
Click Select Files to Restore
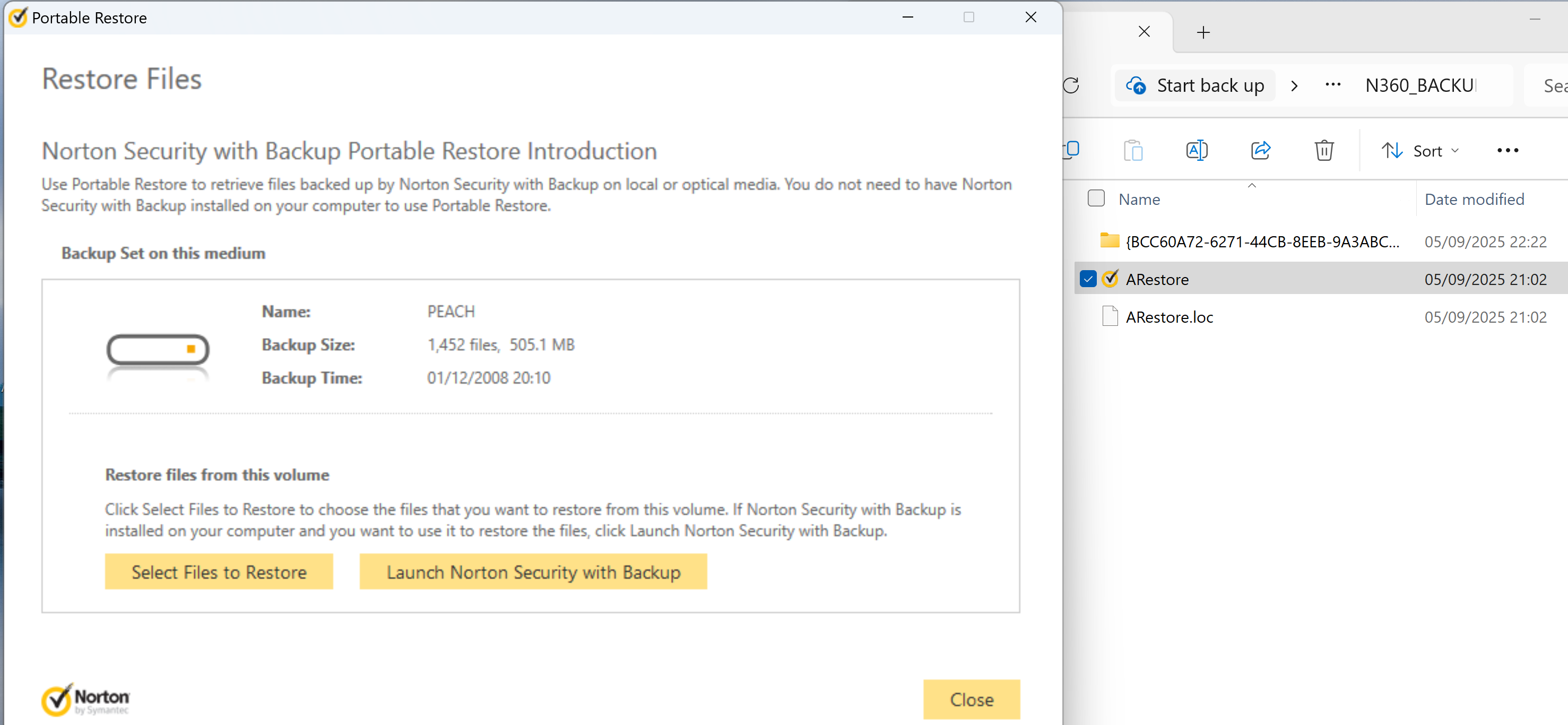tap(219, 572)
